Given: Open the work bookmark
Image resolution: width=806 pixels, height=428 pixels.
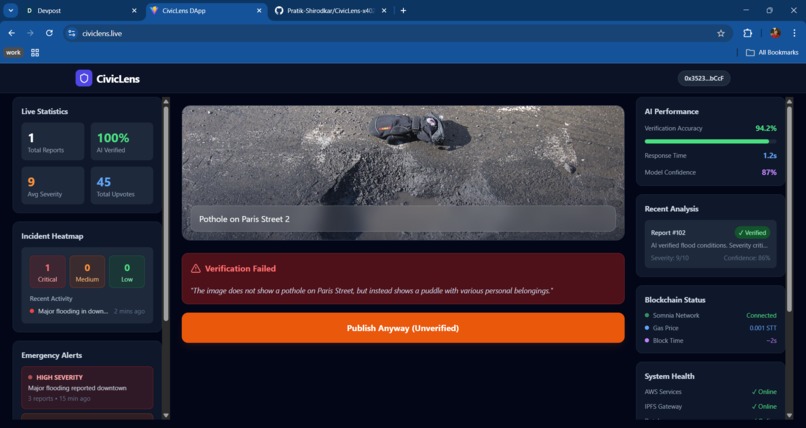Looking at the screenshot, I should point(13,52).
